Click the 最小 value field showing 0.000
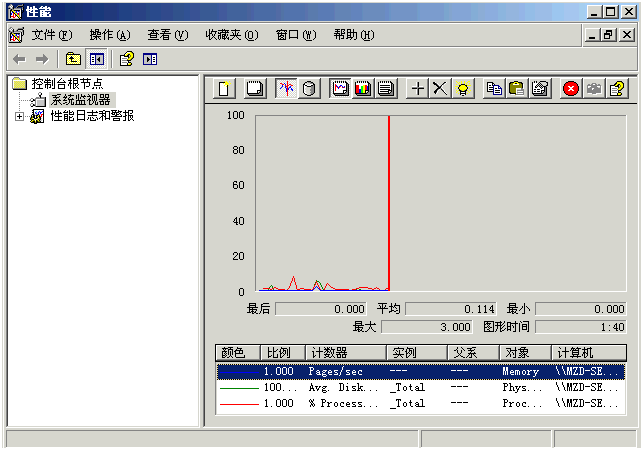This screenshot has width=643, height=450. tap(581, 309)
